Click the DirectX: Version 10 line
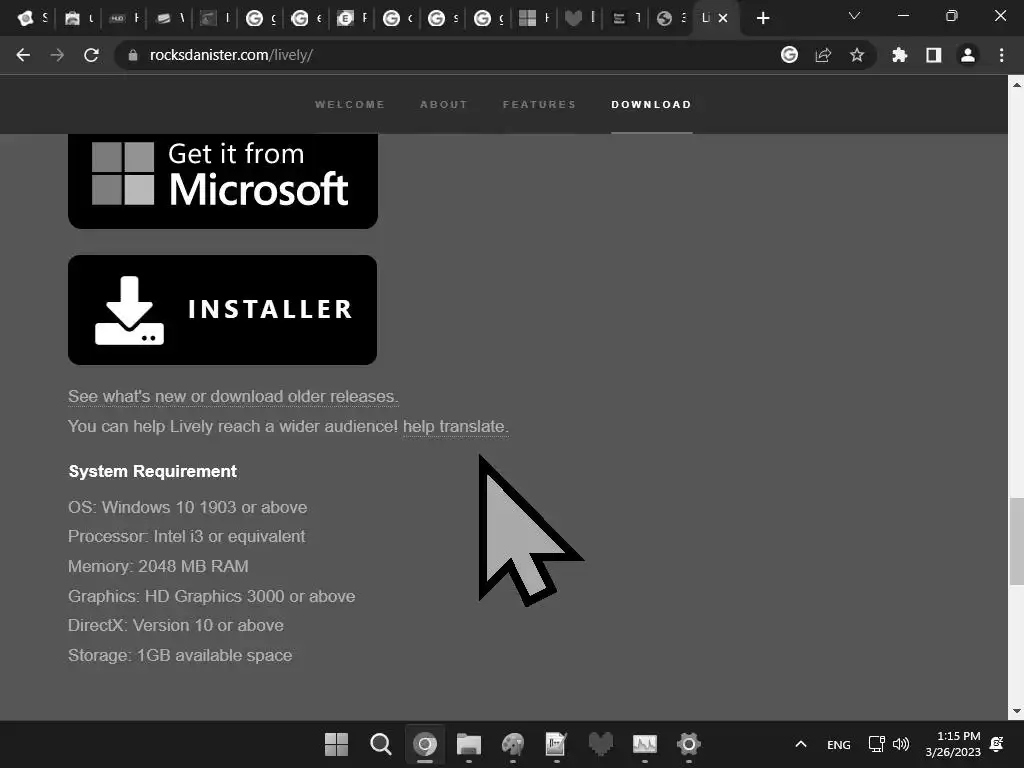 [x=176, y=625]
